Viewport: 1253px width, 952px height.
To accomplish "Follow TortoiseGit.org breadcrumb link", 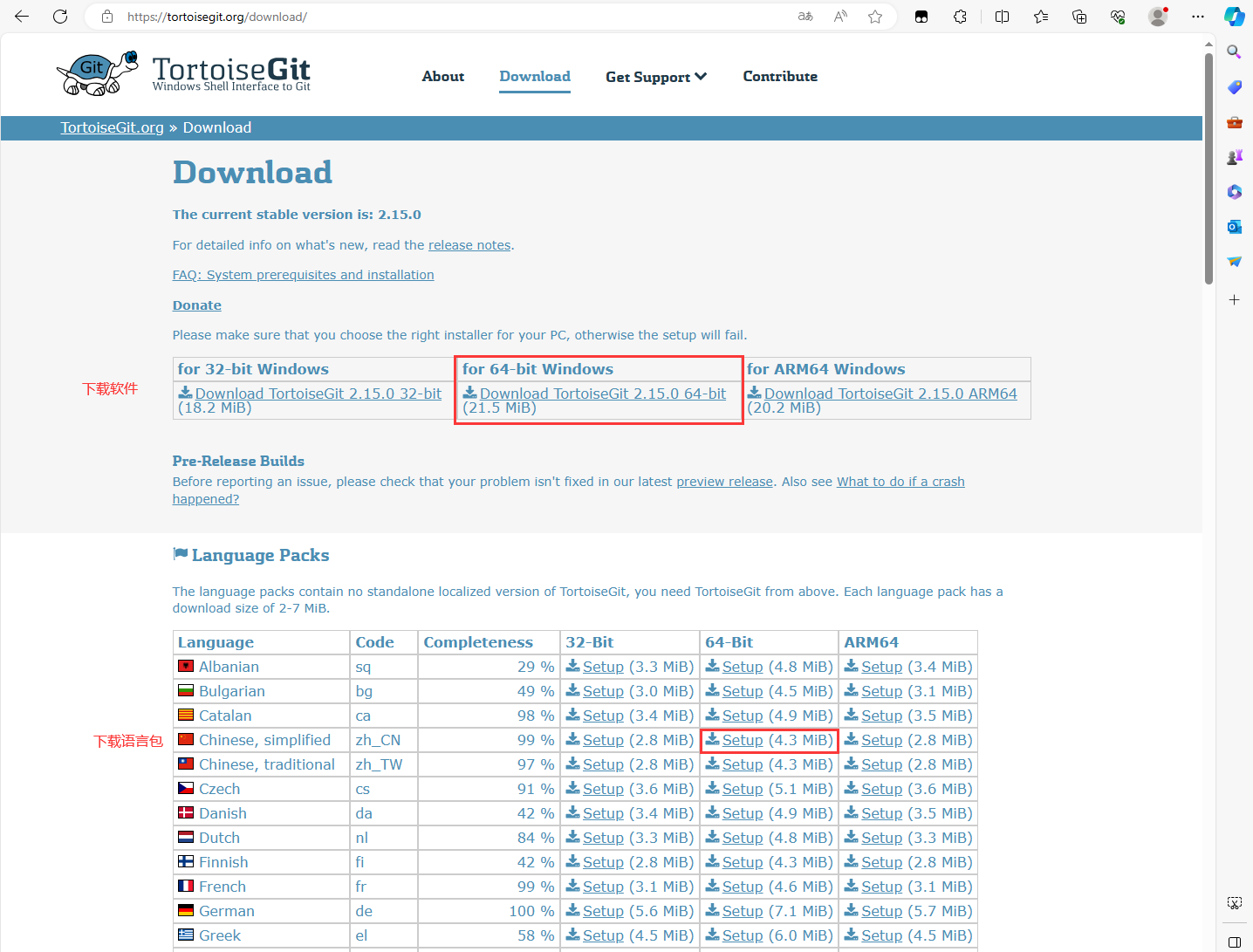I will click(112, 127).
